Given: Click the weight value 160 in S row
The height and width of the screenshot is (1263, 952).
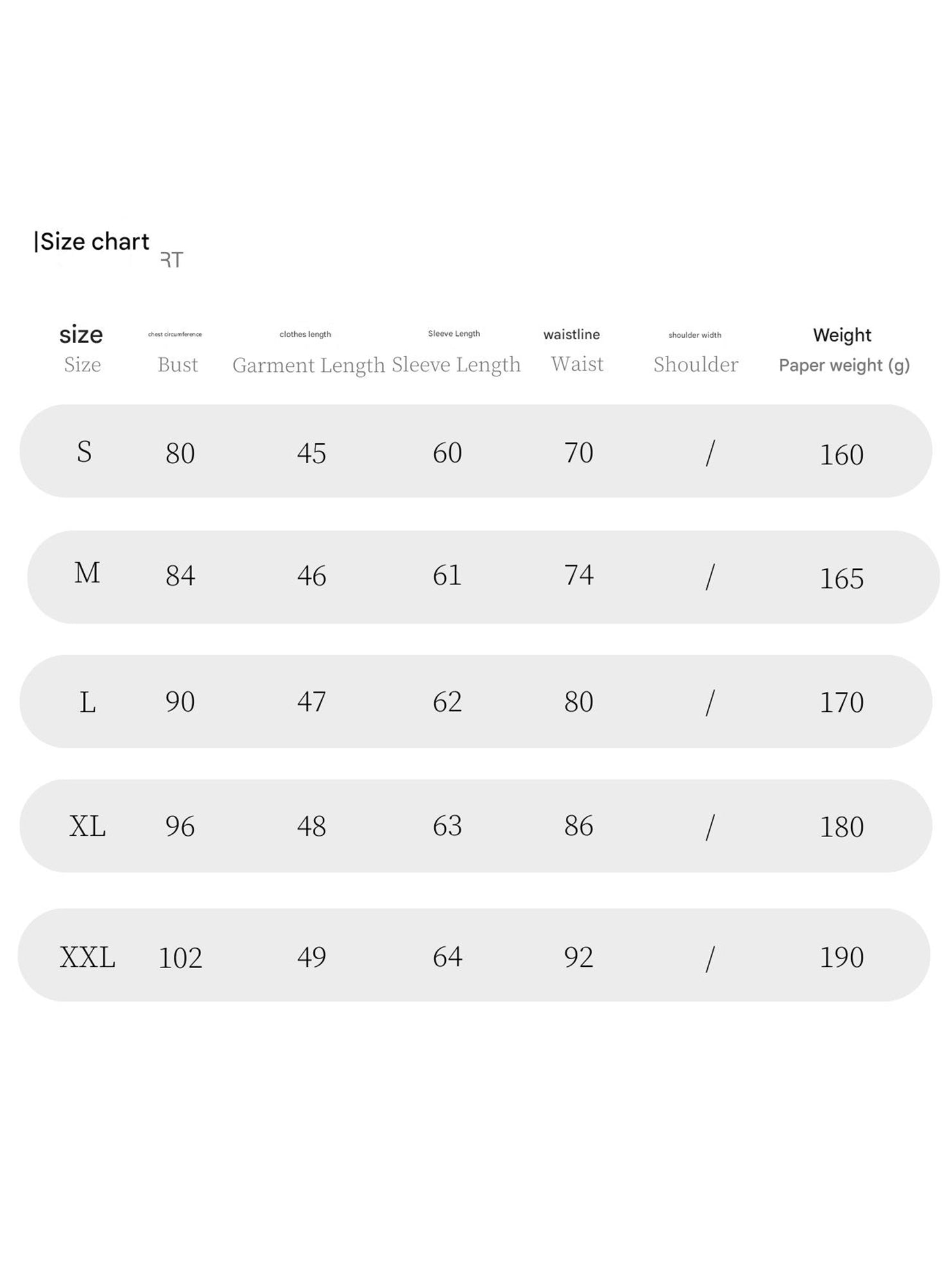Looking at the screenshot, I should coord(842,455).
